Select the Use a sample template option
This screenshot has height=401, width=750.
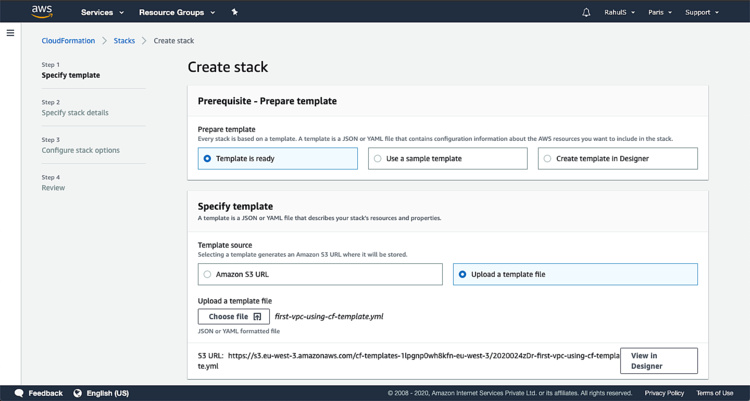(x=447, y=158)
